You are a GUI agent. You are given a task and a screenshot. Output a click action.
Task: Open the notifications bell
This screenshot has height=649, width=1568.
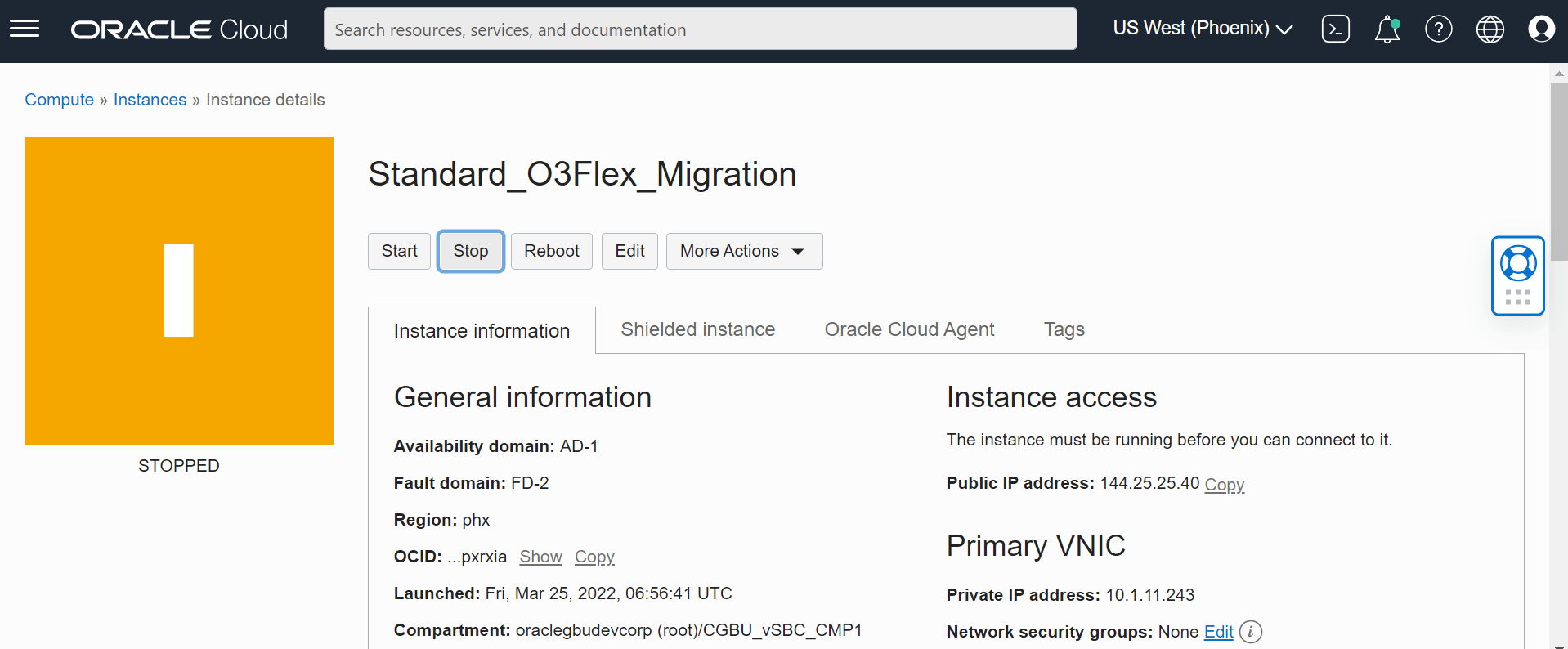1387,29
